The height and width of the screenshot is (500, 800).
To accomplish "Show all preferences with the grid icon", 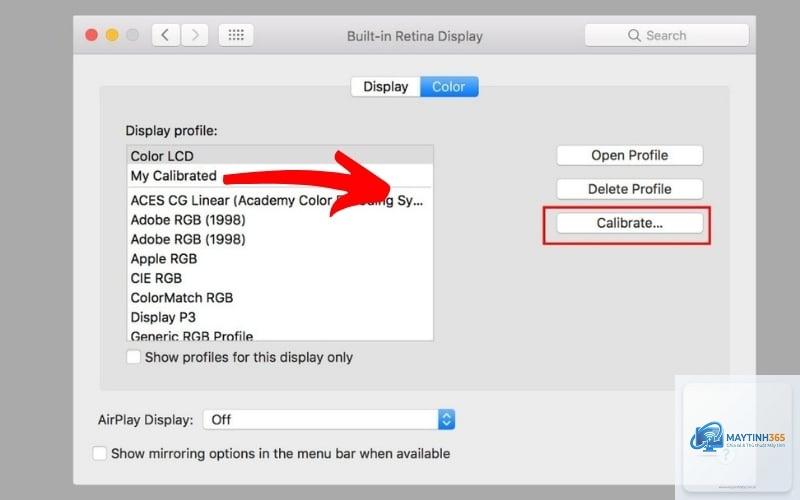I will coord(236,35).
